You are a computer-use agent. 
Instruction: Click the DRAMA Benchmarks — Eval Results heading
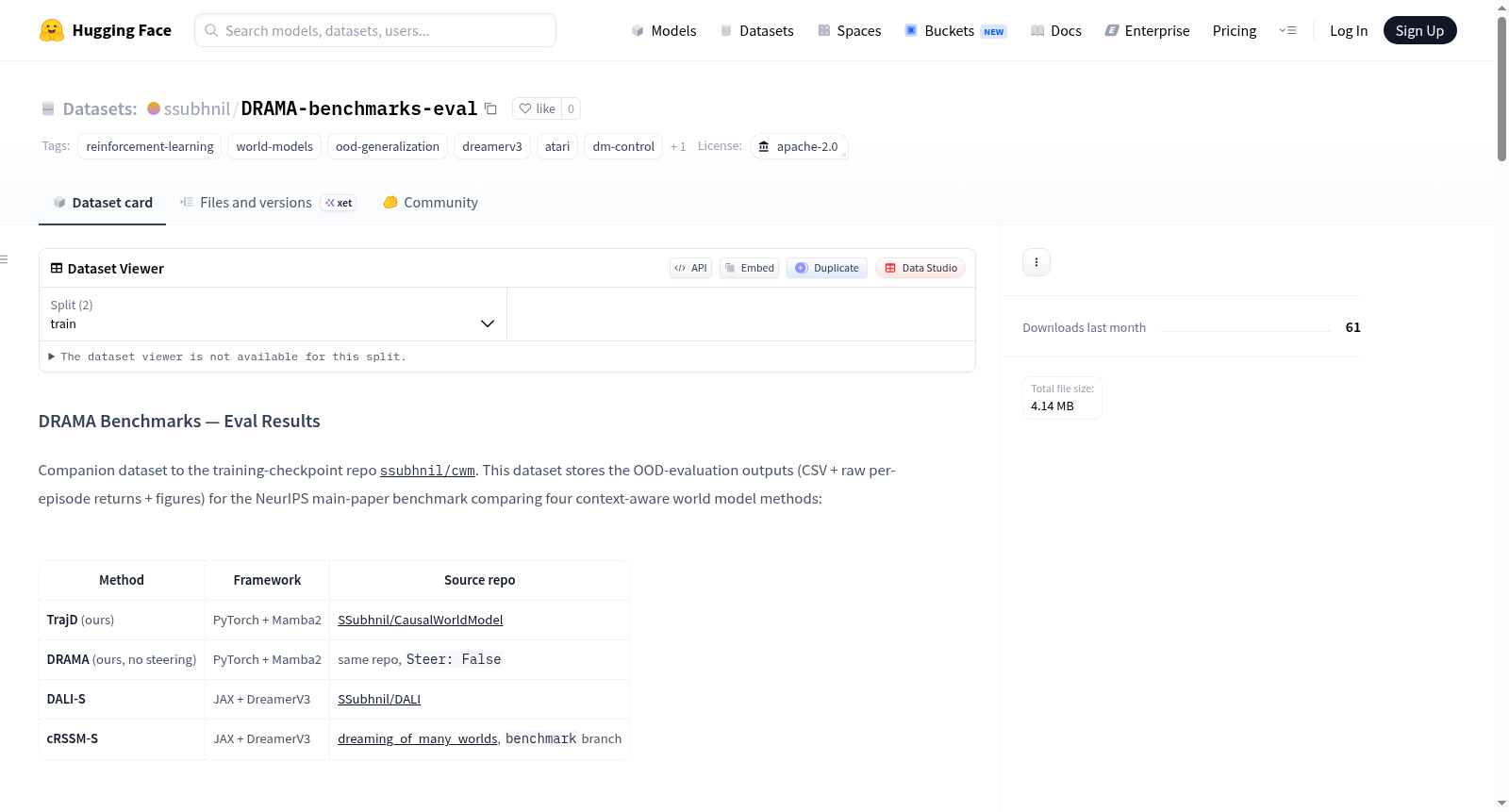pyautogui.click(x=179, y=422)
